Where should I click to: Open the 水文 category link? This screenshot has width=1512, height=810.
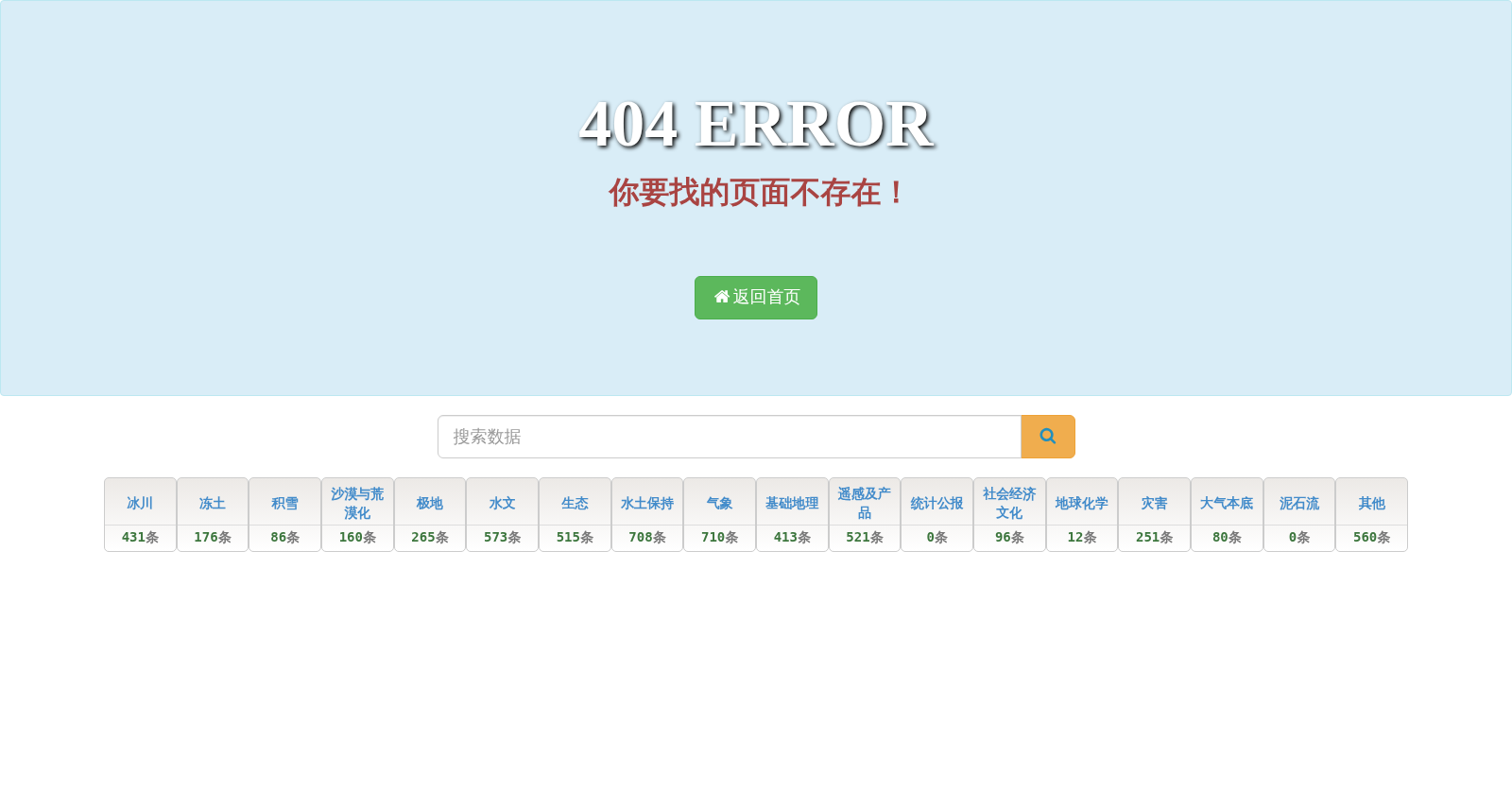502,503
